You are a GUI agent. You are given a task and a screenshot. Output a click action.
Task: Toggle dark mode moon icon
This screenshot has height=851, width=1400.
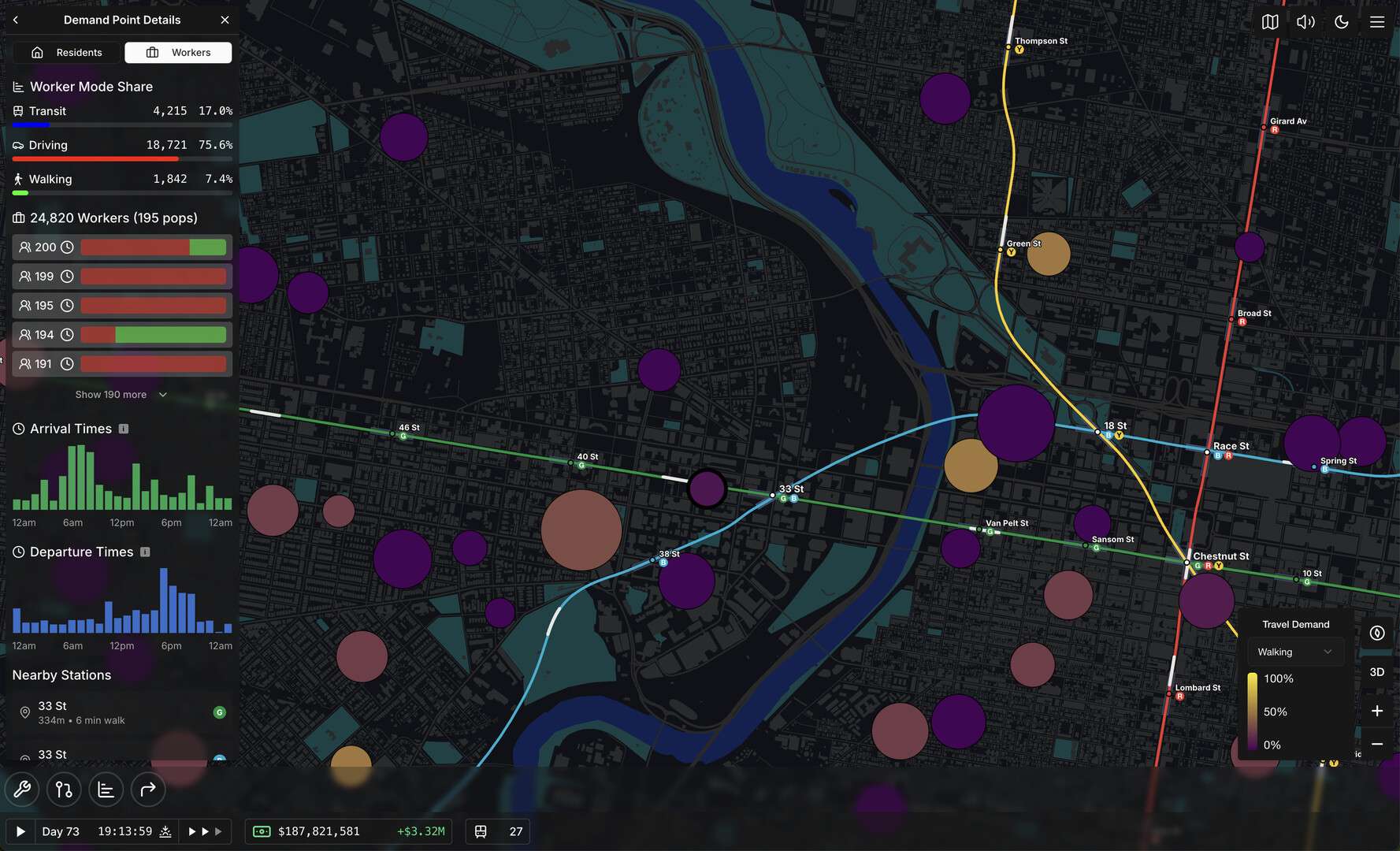1342,22
